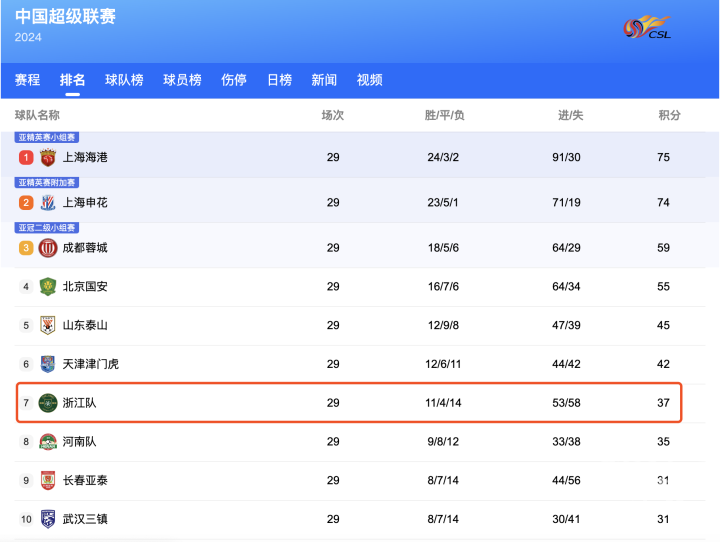Click the 场次 column header
Viewport: 720px width, 542px height.
coord(333,115)
